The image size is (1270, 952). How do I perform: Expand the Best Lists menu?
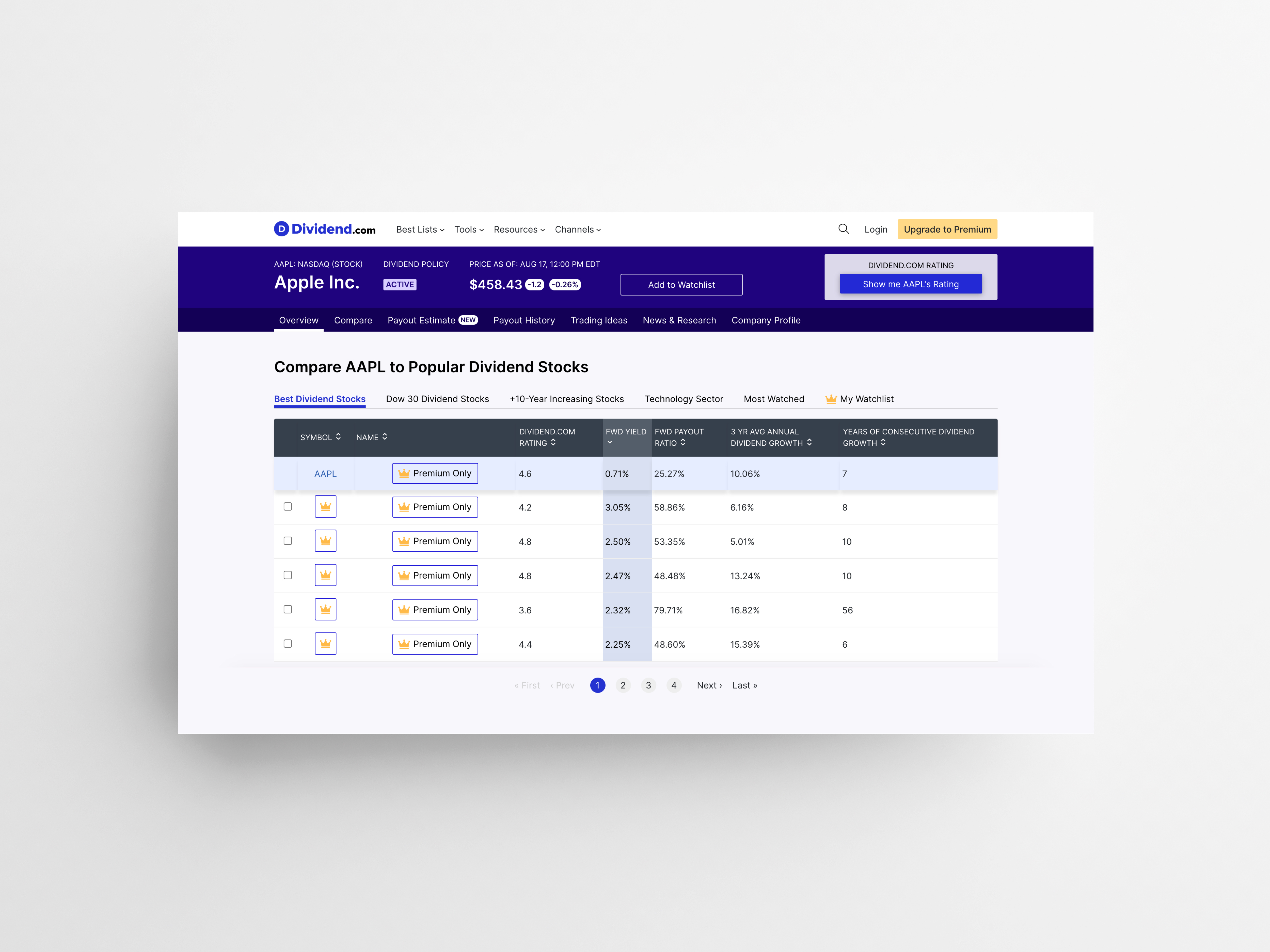pyautogui.click(x=420, y=229)
